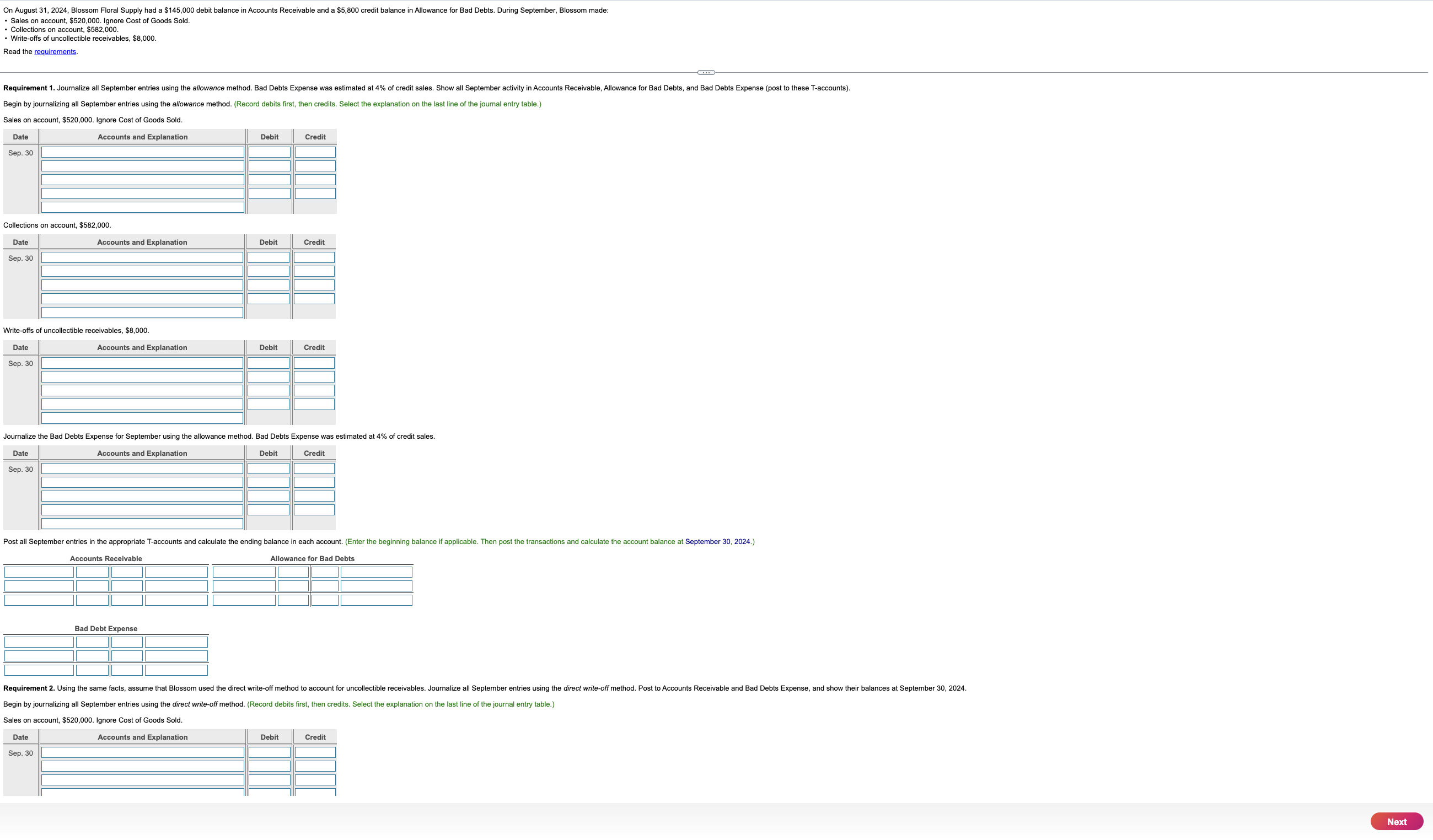Click first label cell in Accounts Receivable T-account

[39, 572]
